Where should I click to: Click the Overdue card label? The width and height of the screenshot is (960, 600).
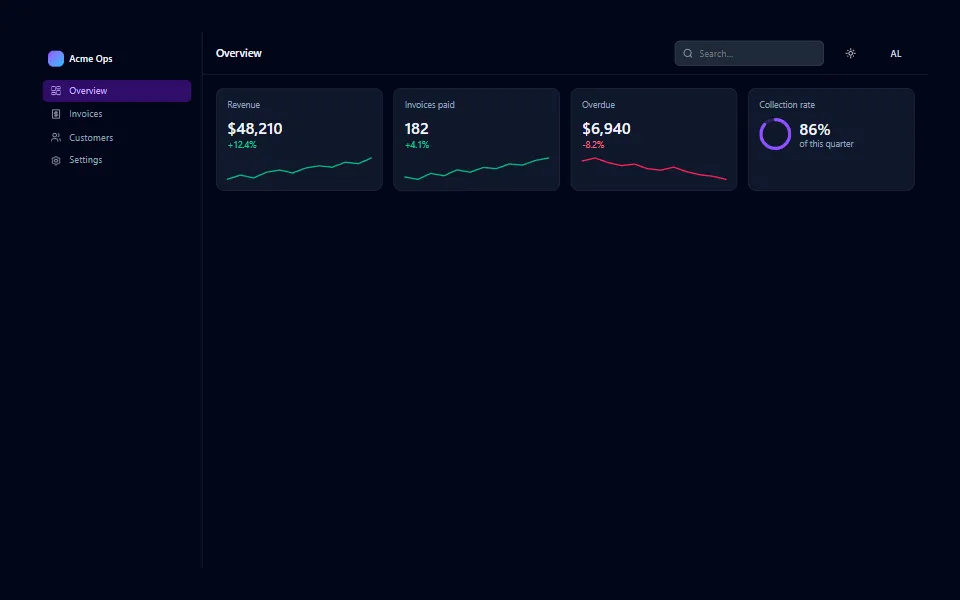[x=598, y=105]
